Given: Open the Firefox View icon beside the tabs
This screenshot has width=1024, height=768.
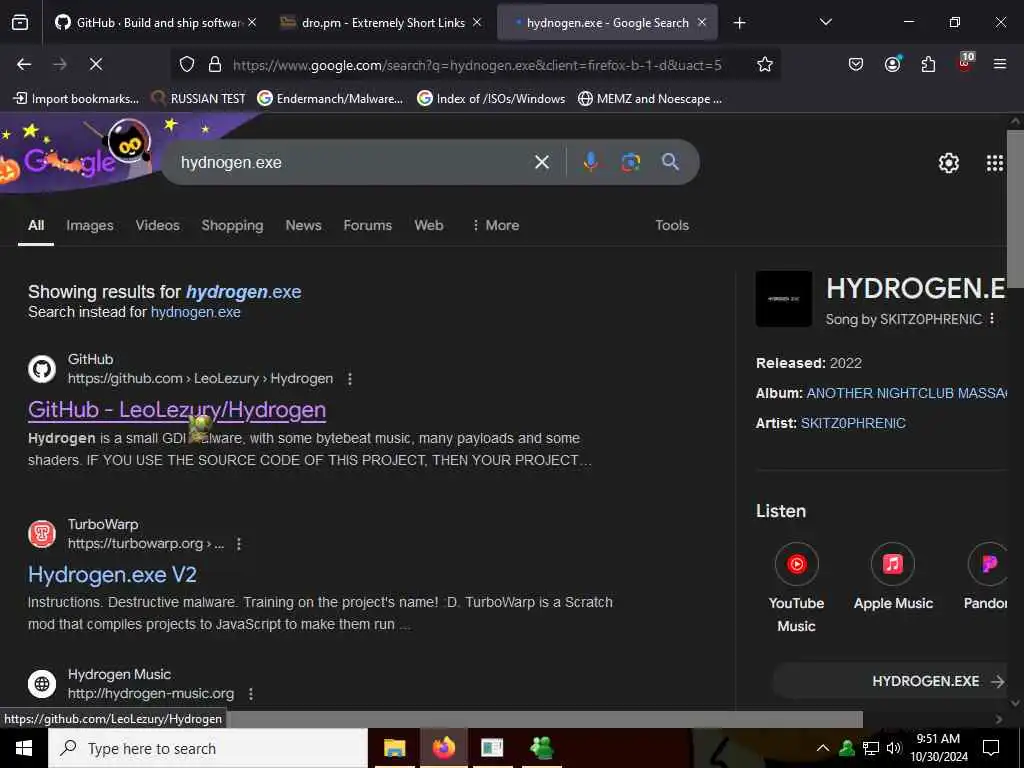Looking at the screenshot, I should point(20,23).
